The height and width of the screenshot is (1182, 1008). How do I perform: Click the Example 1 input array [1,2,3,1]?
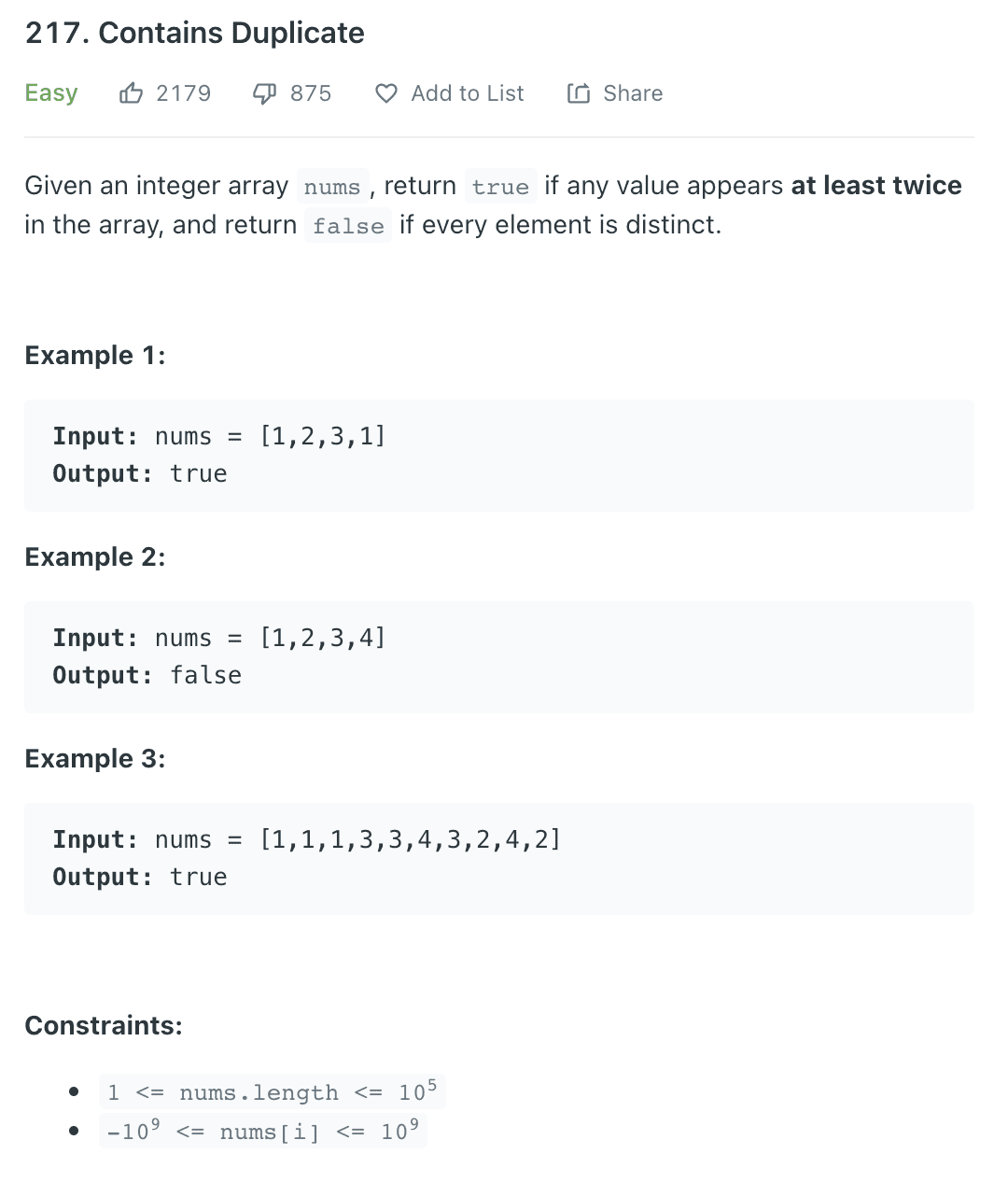tap(323, 436)
